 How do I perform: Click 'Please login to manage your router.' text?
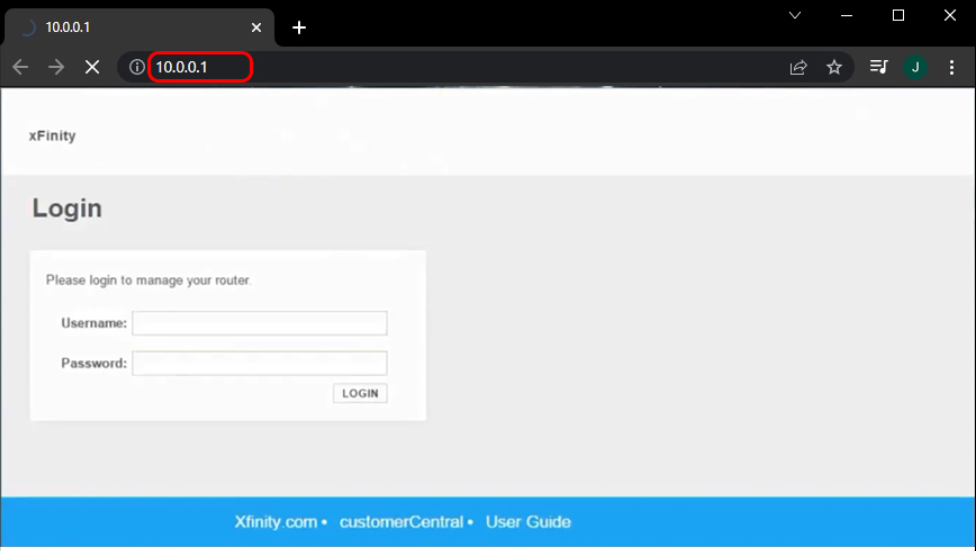click(149, 280)
